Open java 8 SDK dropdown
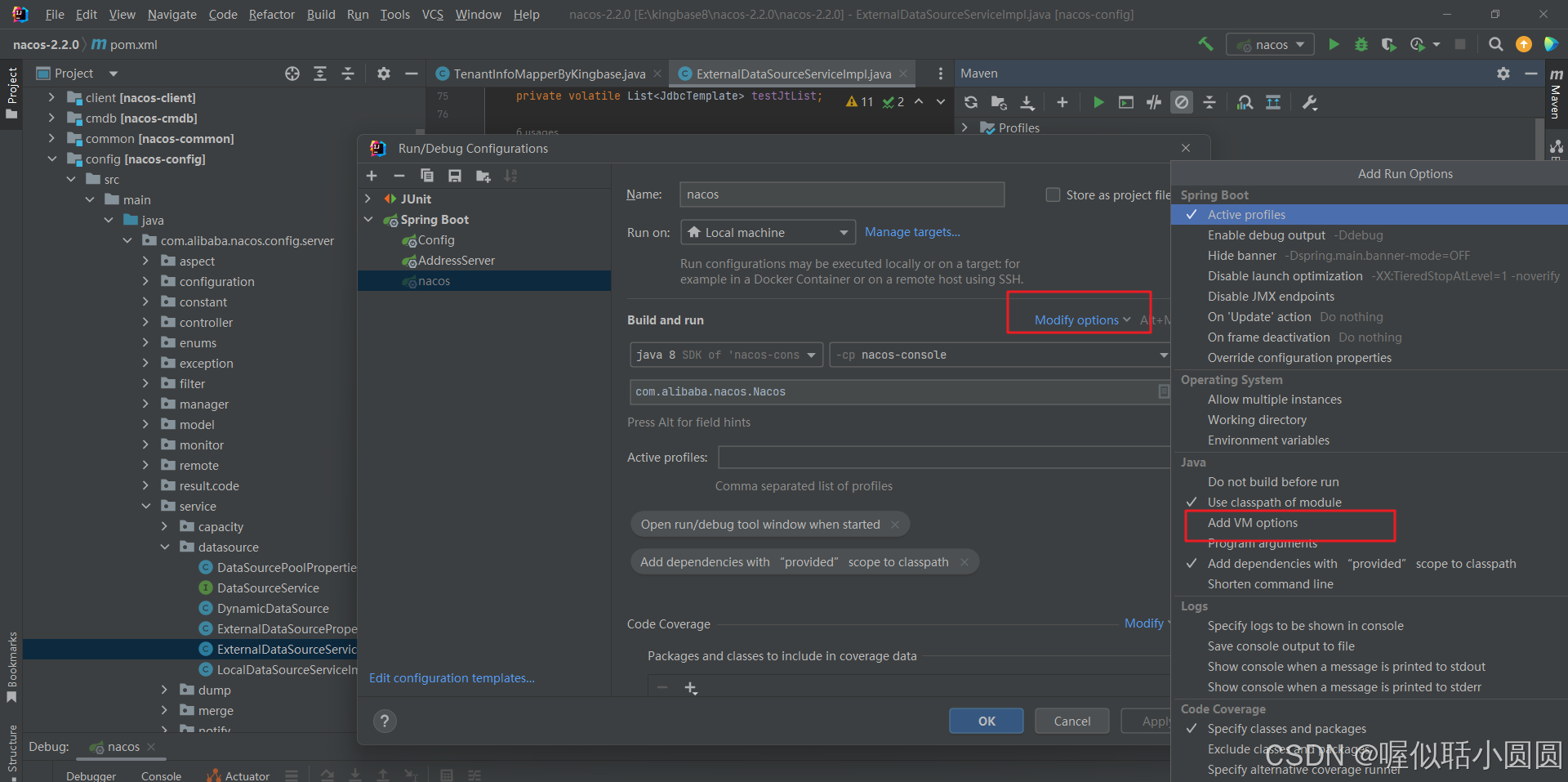 click(727, 355)
